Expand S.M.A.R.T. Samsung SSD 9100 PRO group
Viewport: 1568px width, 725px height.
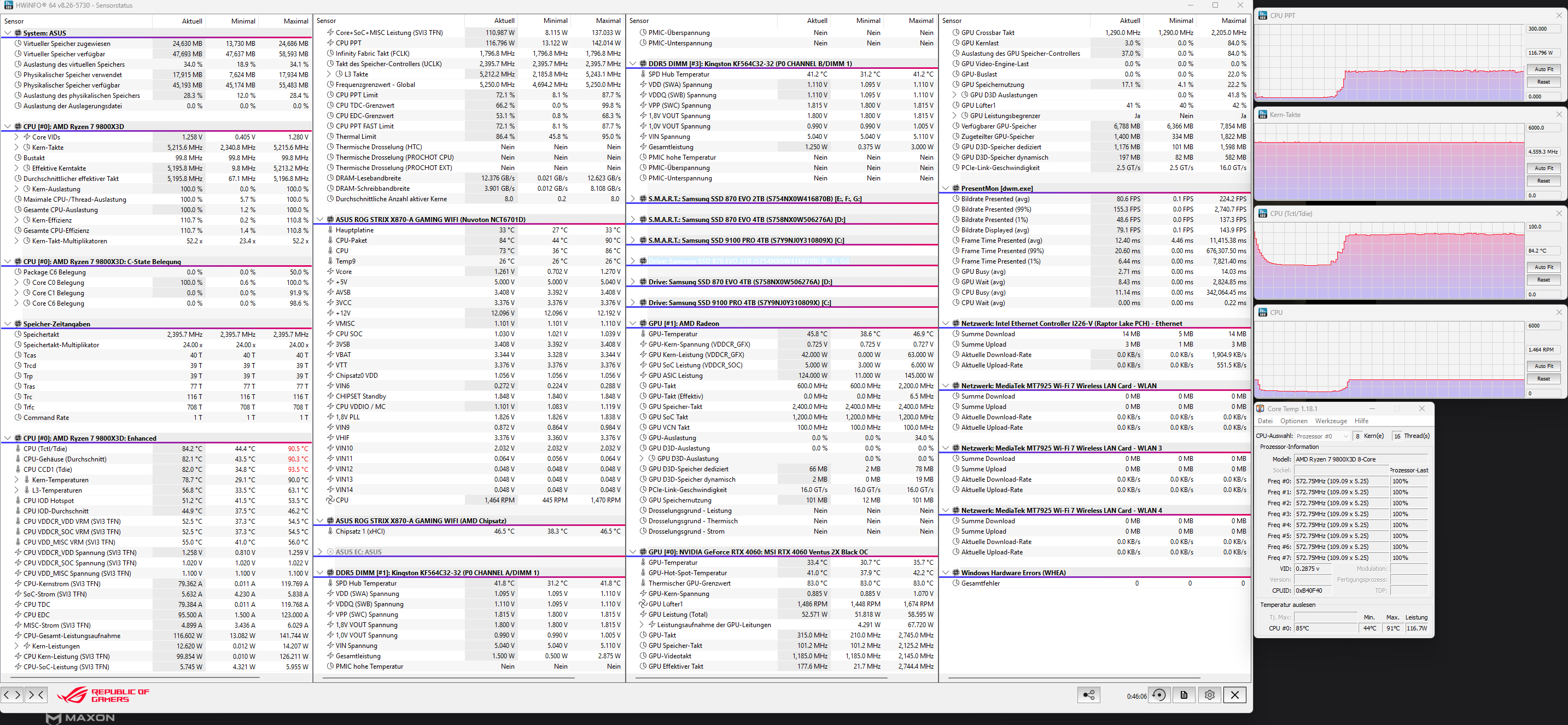tap(633, 241)
